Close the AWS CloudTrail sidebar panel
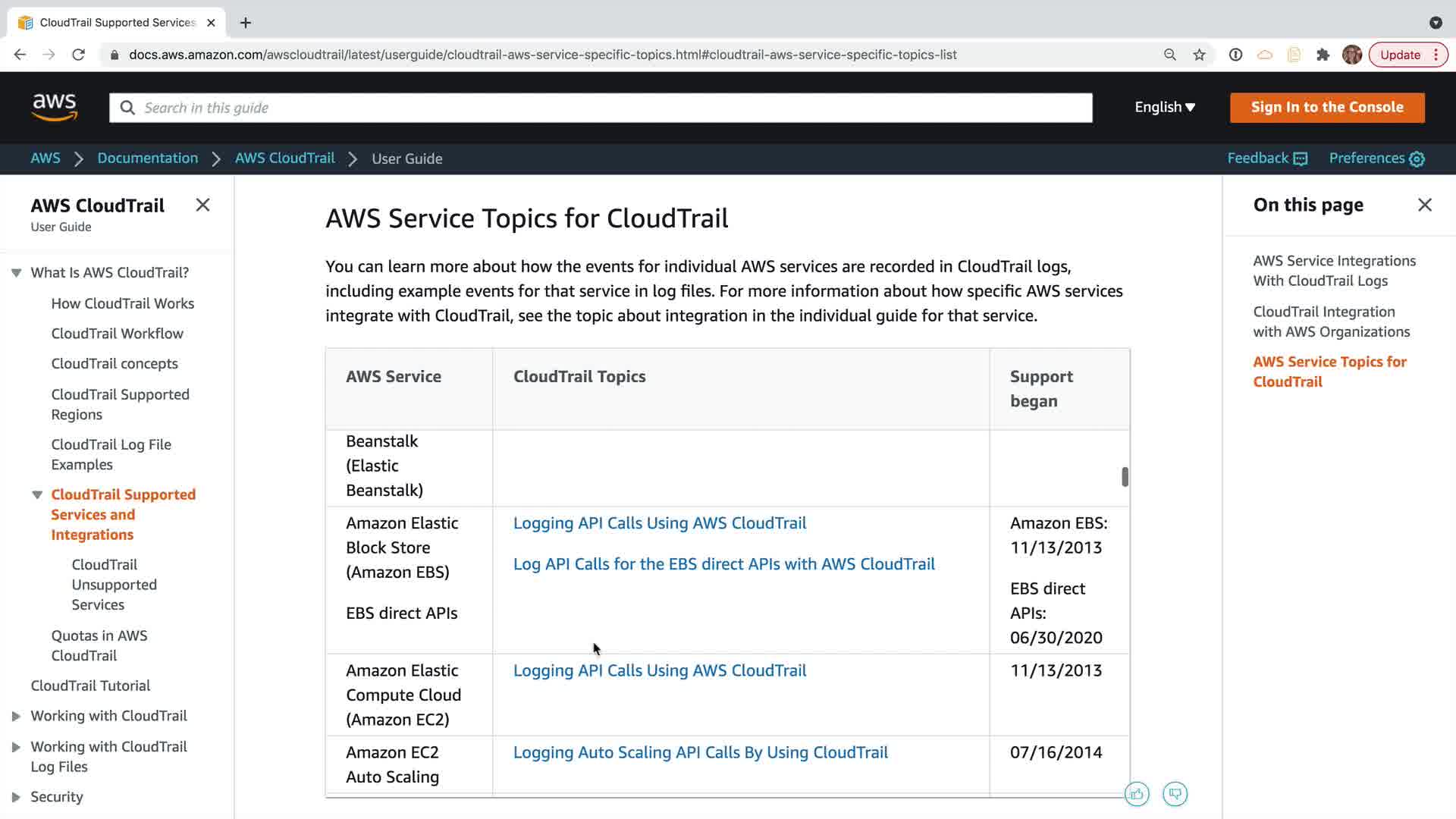Image resolution: width=1456 pixels, height=819 pixels. (x=202, y=205)
